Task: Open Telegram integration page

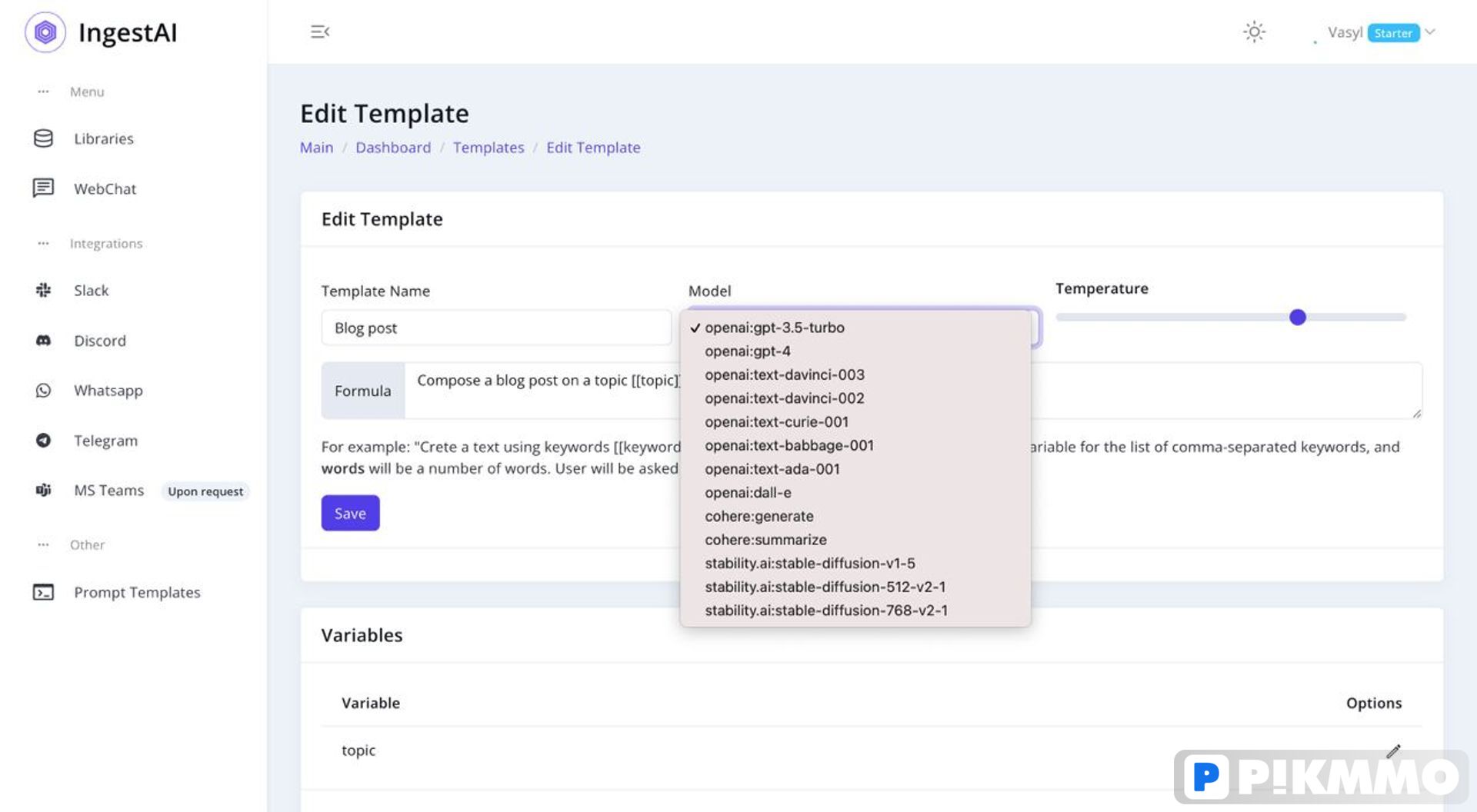Action: pyautogui.click(x=105, y=441)
